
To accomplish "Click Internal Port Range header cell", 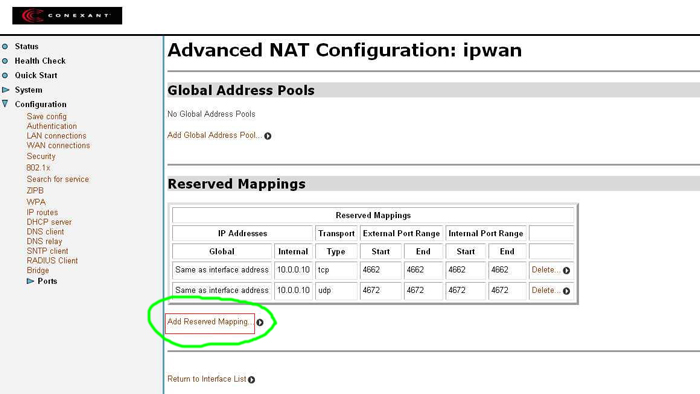I will coord(486,233).
